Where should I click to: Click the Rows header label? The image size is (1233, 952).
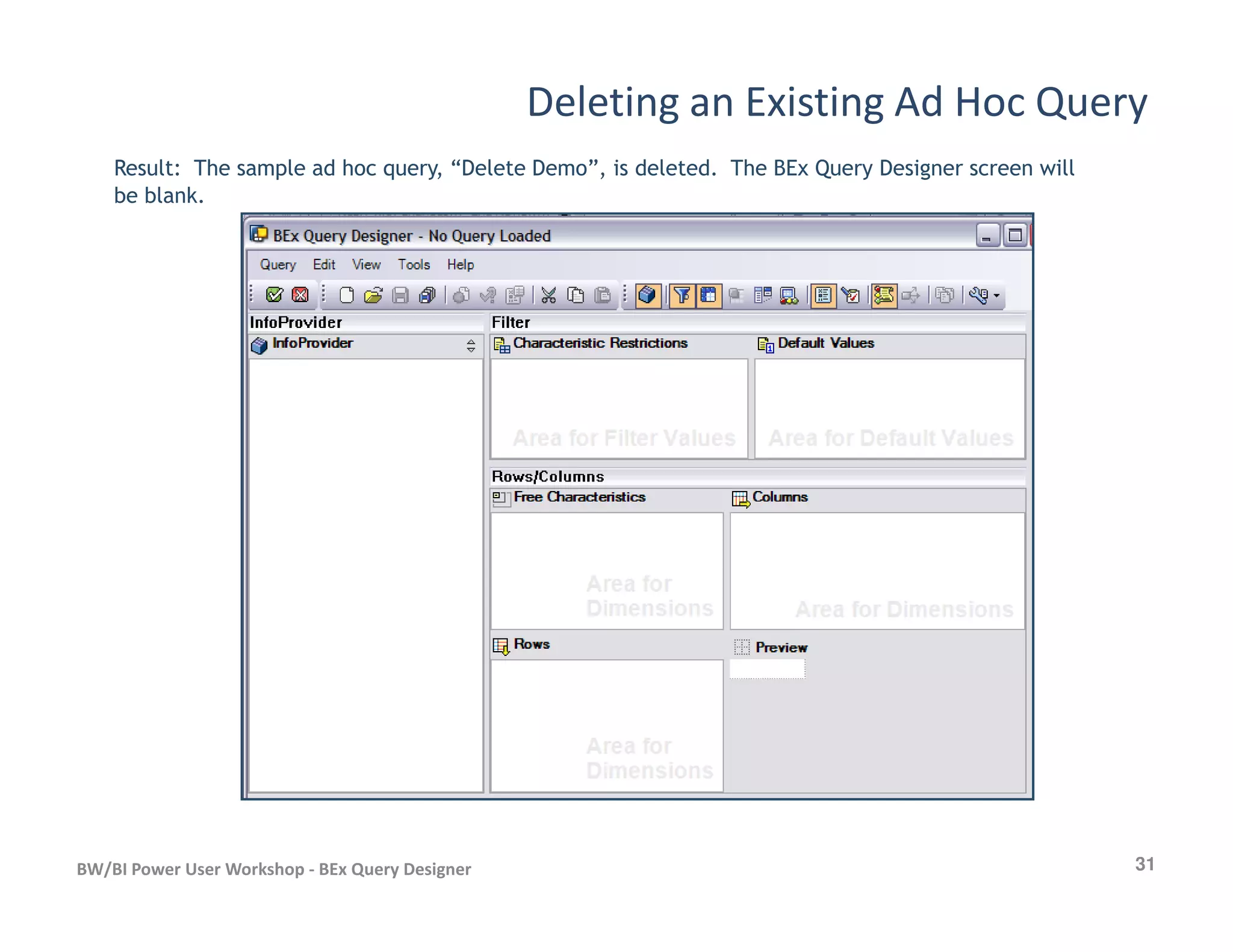(x=532, y=644)
